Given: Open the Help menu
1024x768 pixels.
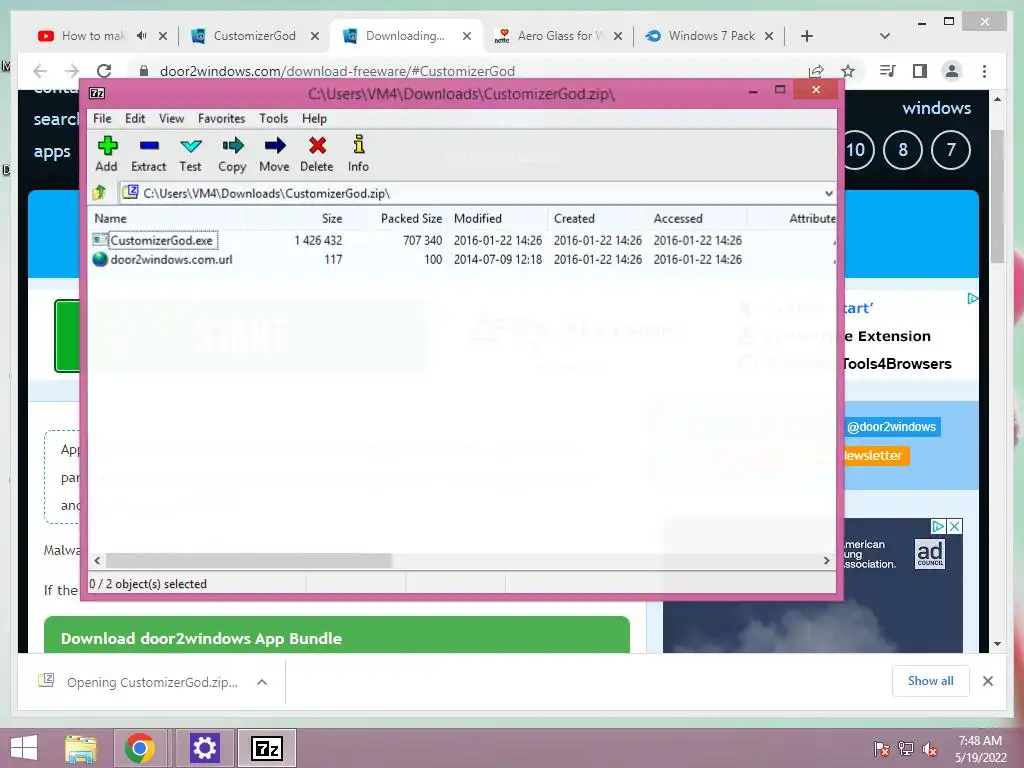Looking at the screenshot, I should click(314, 118).
